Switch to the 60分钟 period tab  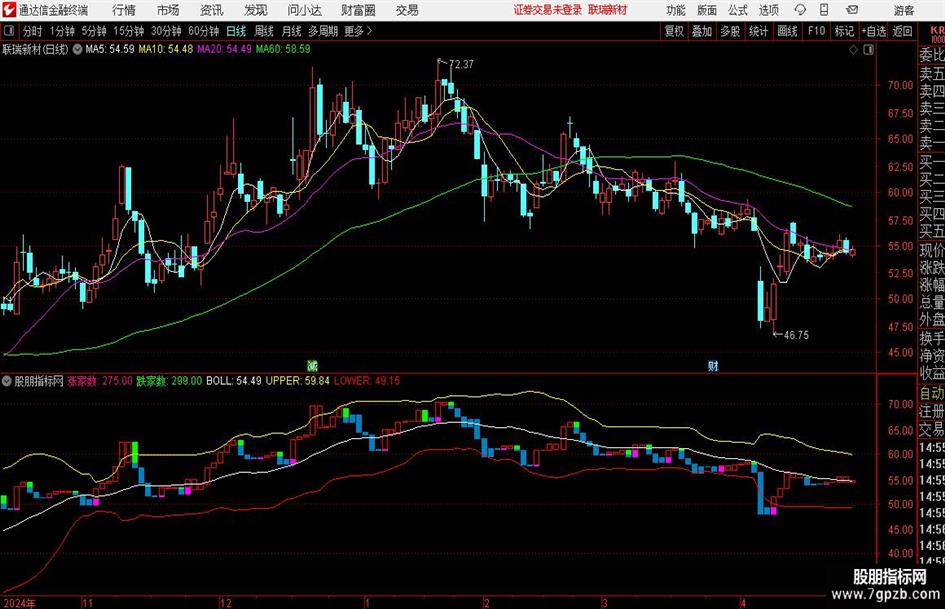click(204, 31)
